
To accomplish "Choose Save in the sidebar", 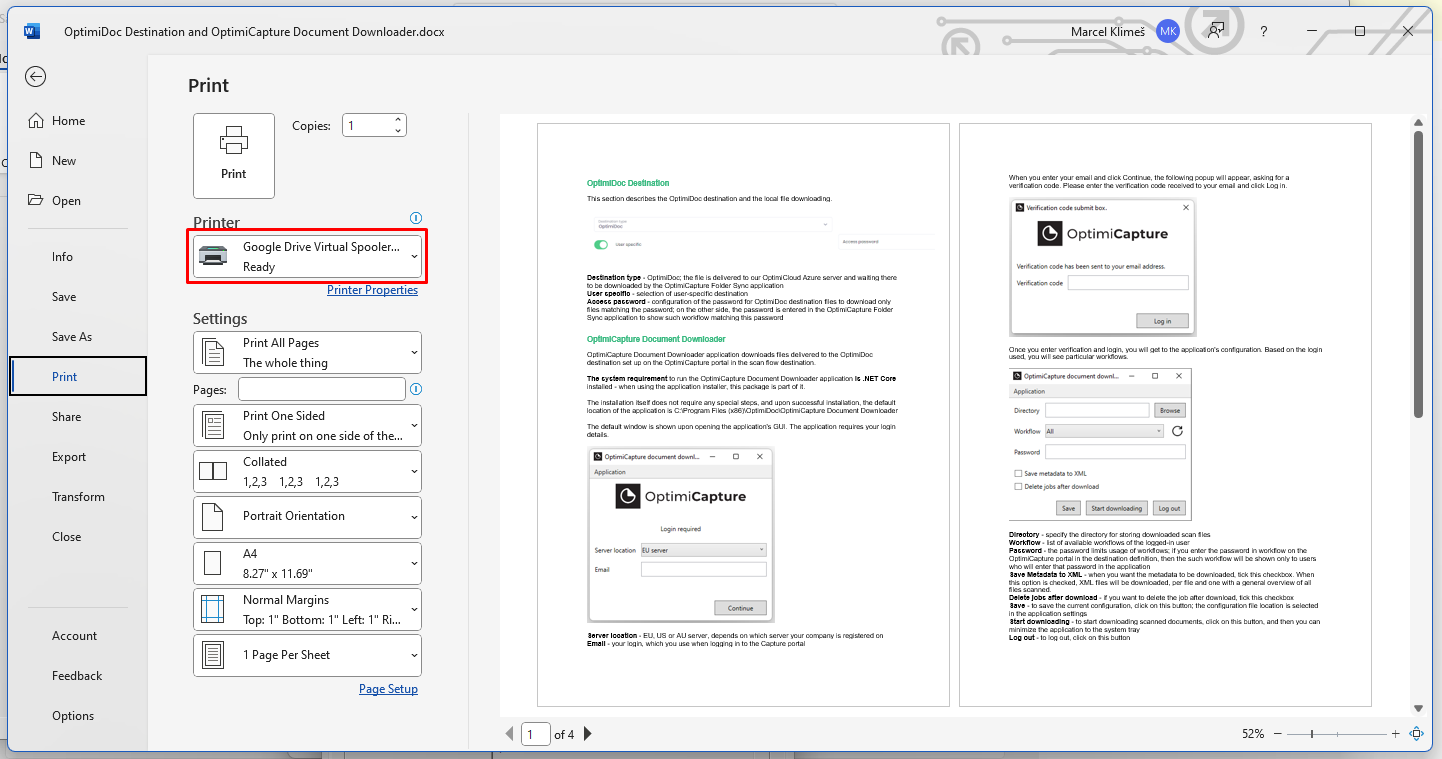I will 78,297.
